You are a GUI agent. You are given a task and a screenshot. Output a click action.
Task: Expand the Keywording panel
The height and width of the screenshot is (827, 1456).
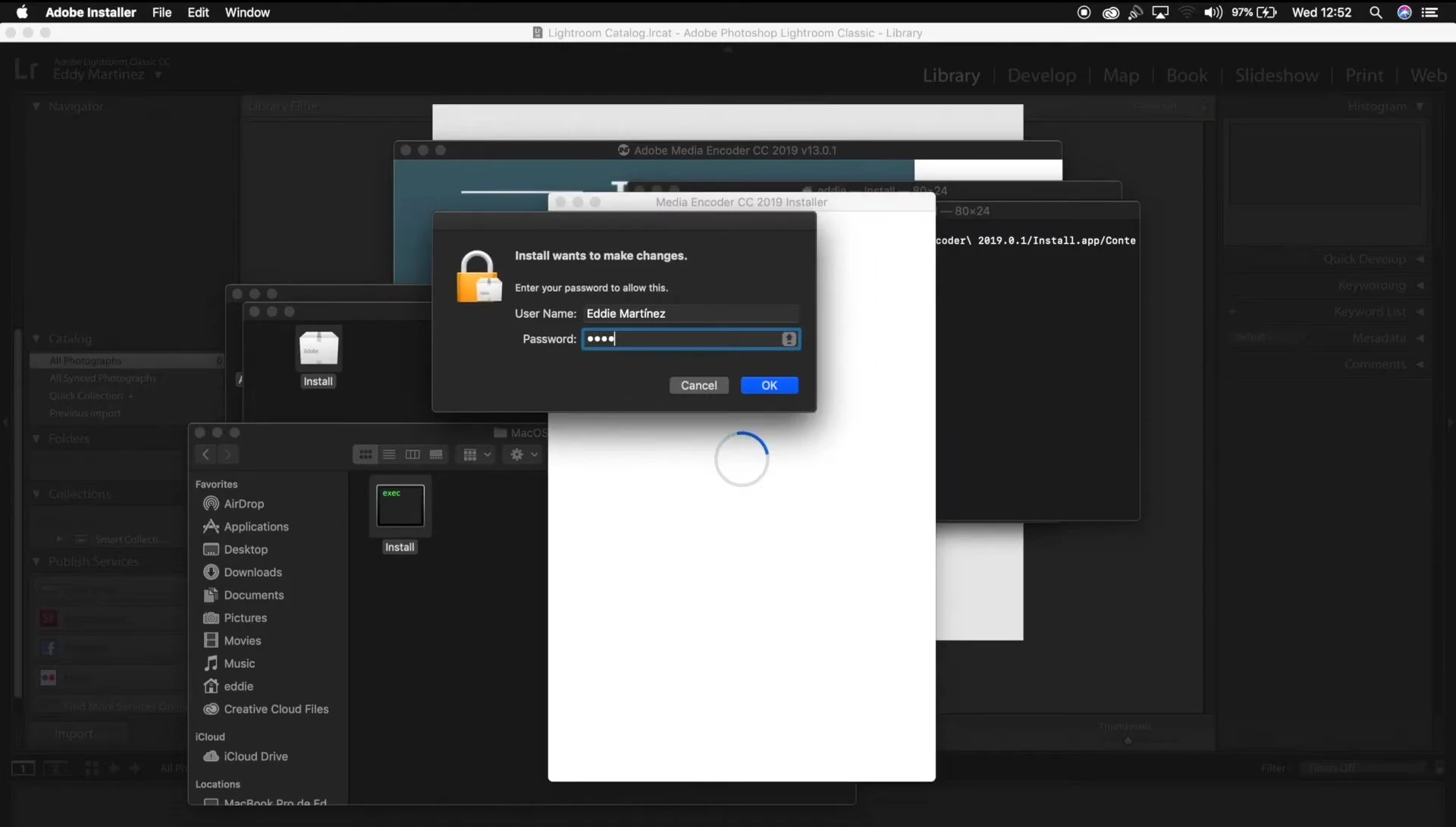[x=1420, y=286]
